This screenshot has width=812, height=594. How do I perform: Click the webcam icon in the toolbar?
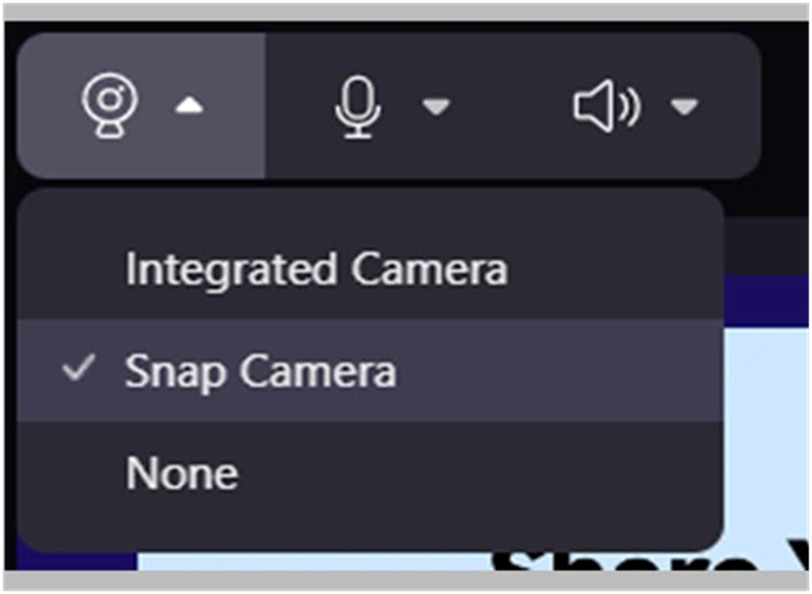[111, 104]
